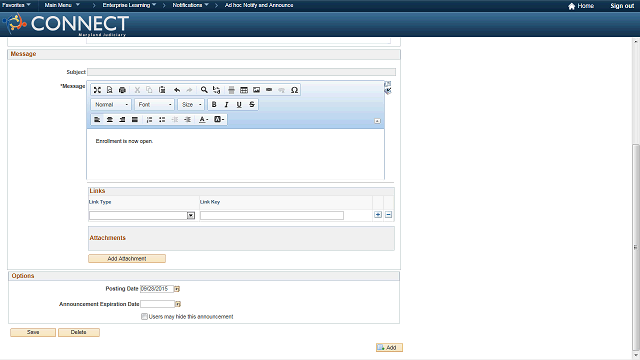
Task: Click the Insert link icon
Action: (269, 90)
